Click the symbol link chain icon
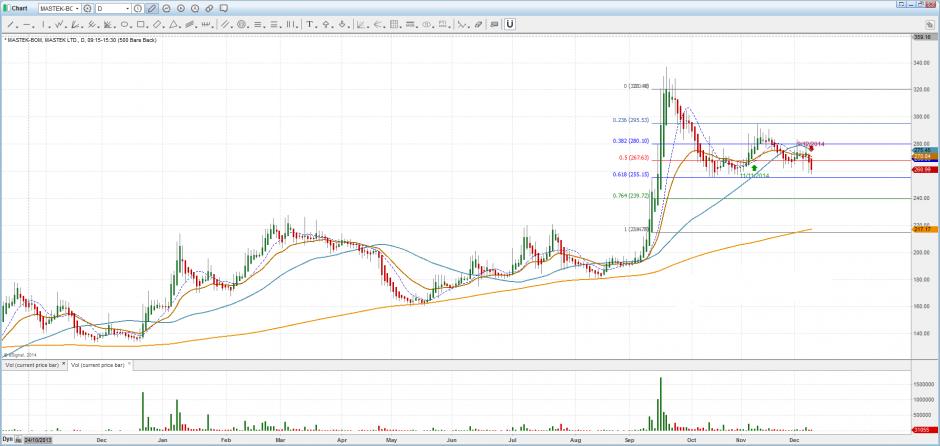940x446 pixels. pyautogui.click(x=209, y=8)
